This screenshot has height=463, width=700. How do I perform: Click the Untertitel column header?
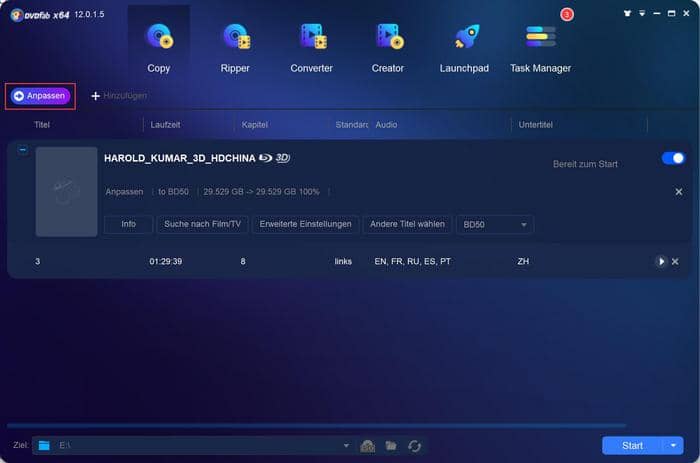[536, 125]
